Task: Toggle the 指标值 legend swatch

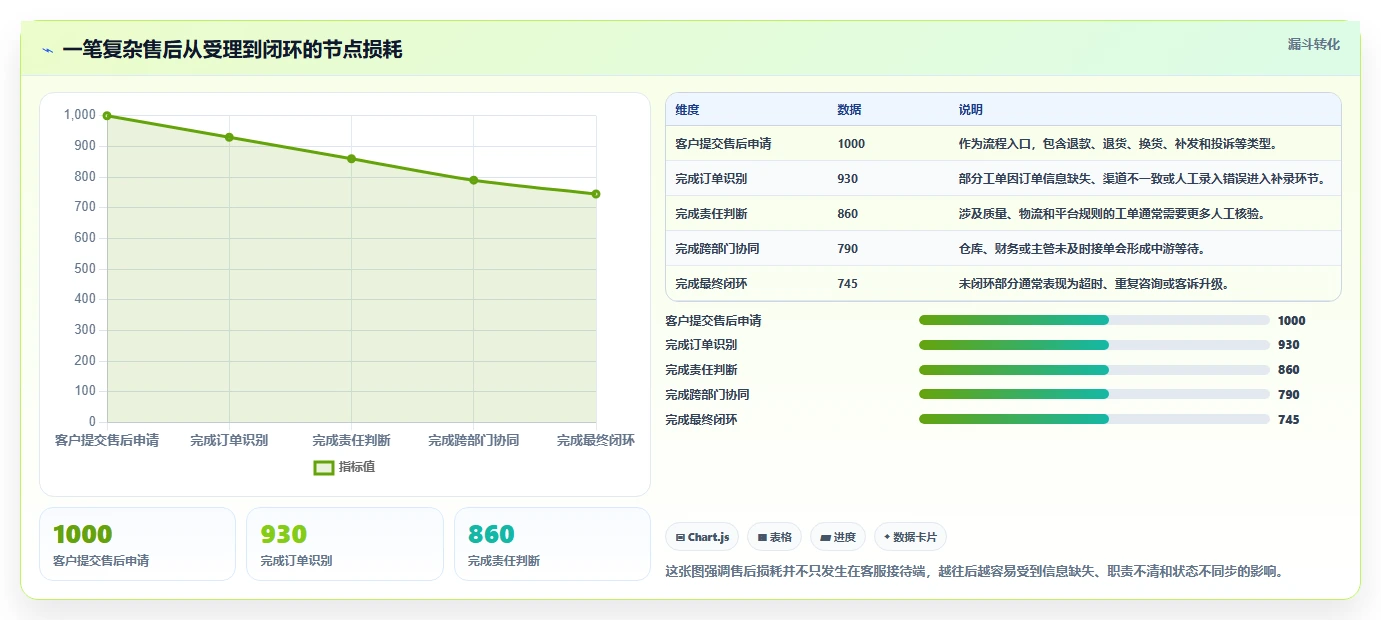Action: (x=323, y=467)
